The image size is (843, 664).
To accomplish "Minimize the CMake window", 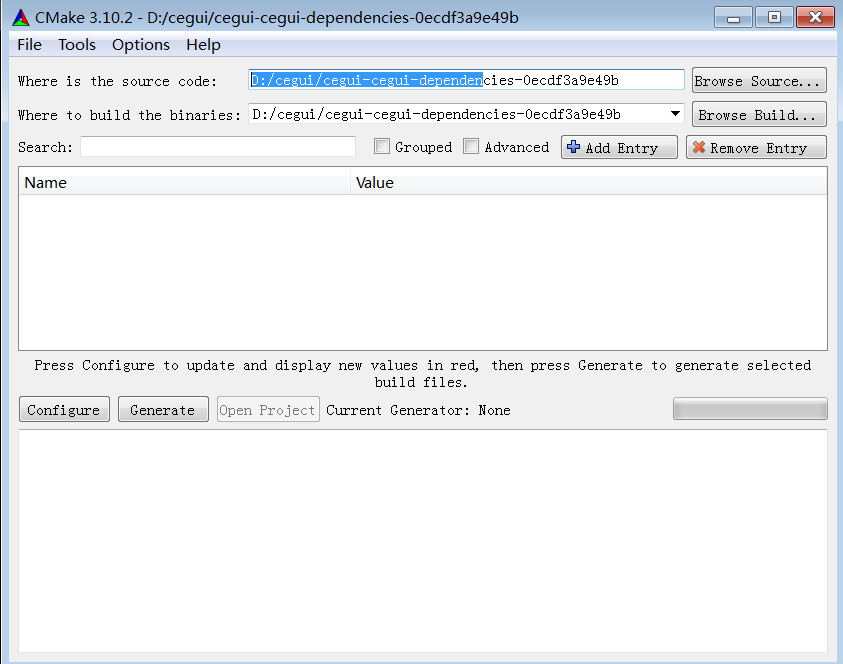I will [733, 18].
